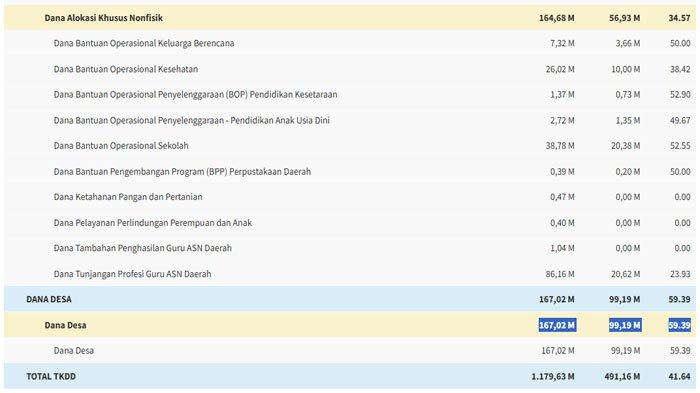The width and height of the screenshot is (700, 393).
Task: Click the percentage '52.55'
Action: (x=680, y=146)
